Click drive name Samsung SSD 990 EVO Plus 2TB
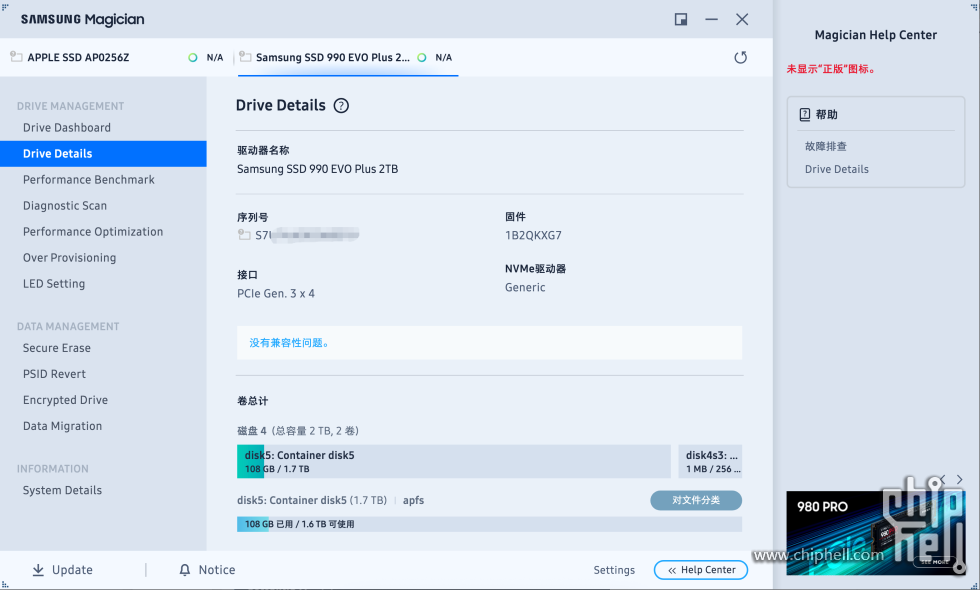The height and width of the screenshot is (590, 980). point(318,169)
